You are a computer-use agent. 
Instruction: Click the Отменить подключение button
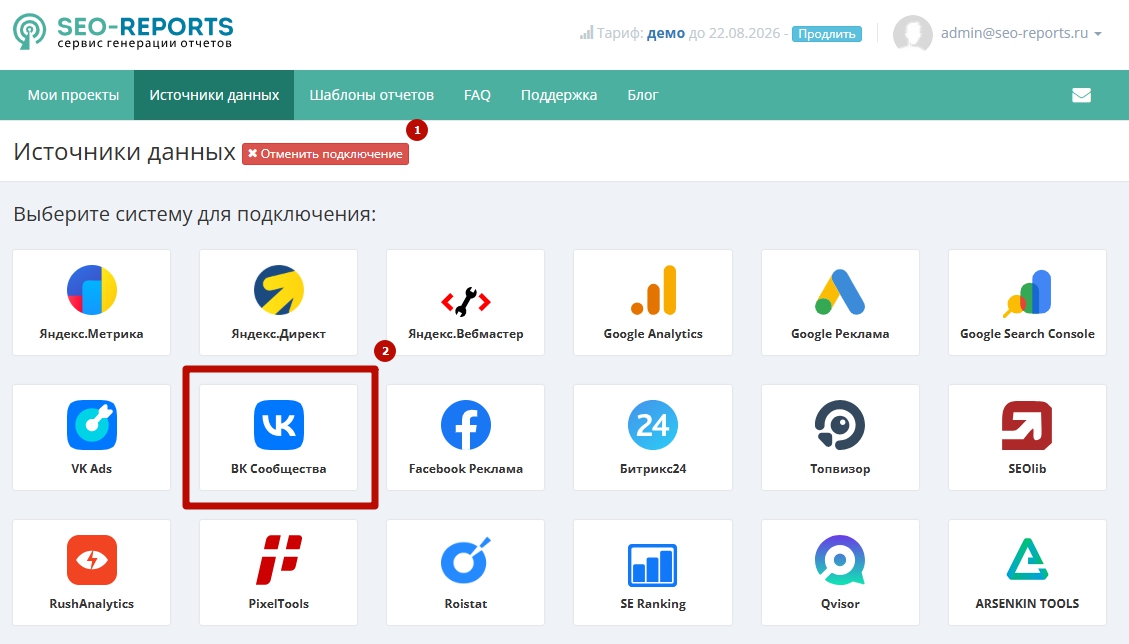325,154
